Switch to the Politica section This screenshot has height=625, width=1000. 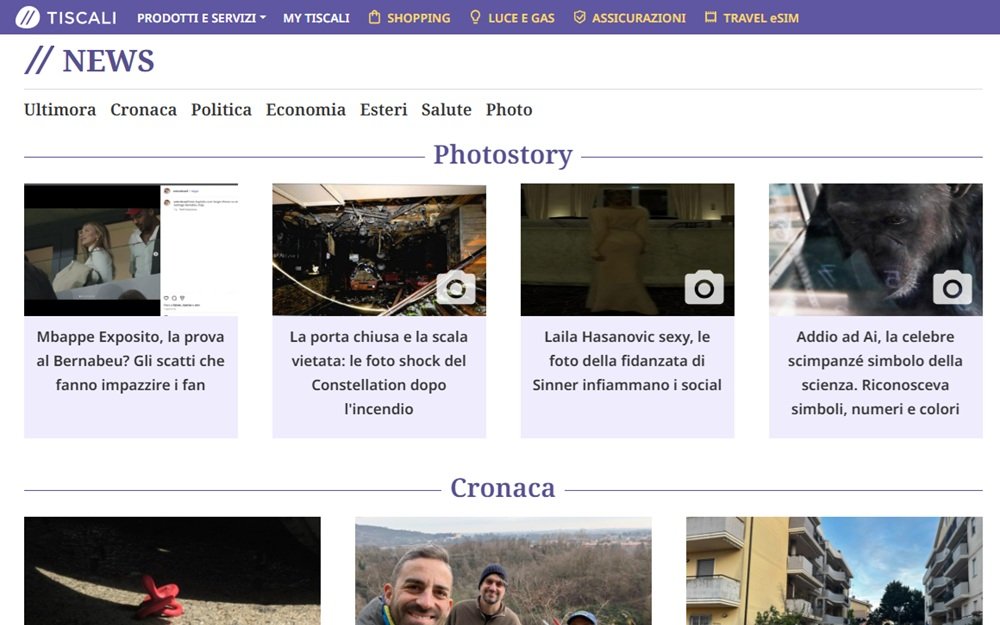(221, 110)
